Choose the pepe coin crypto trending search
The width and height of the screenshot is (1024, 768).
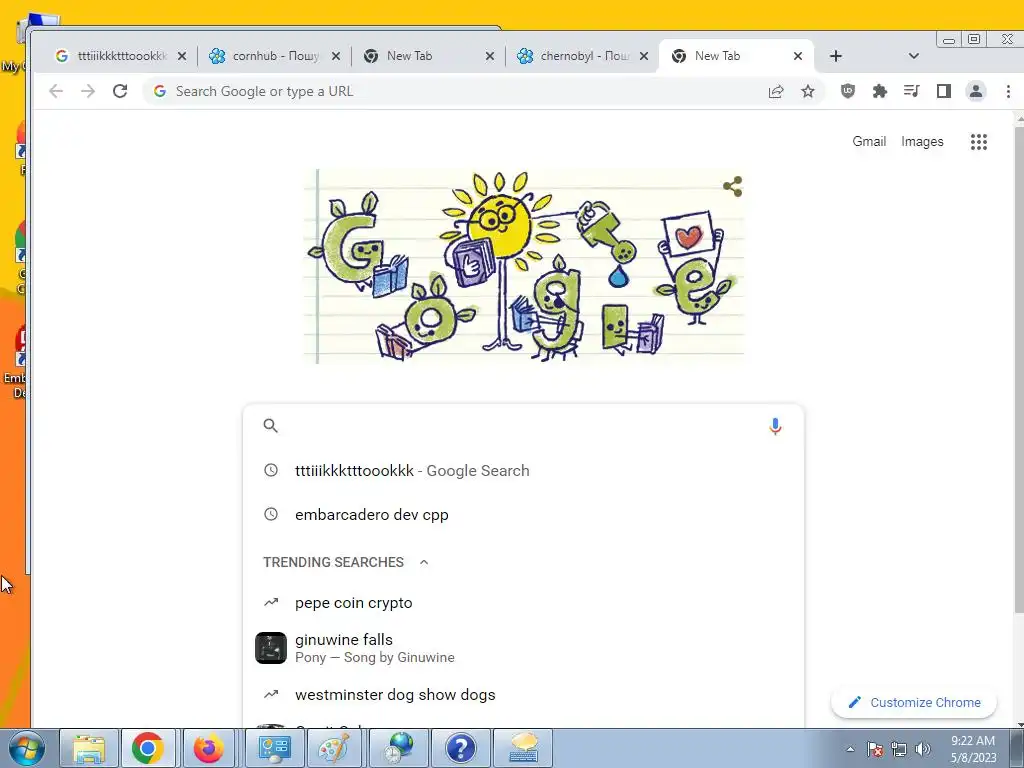[x=522, y=603]
